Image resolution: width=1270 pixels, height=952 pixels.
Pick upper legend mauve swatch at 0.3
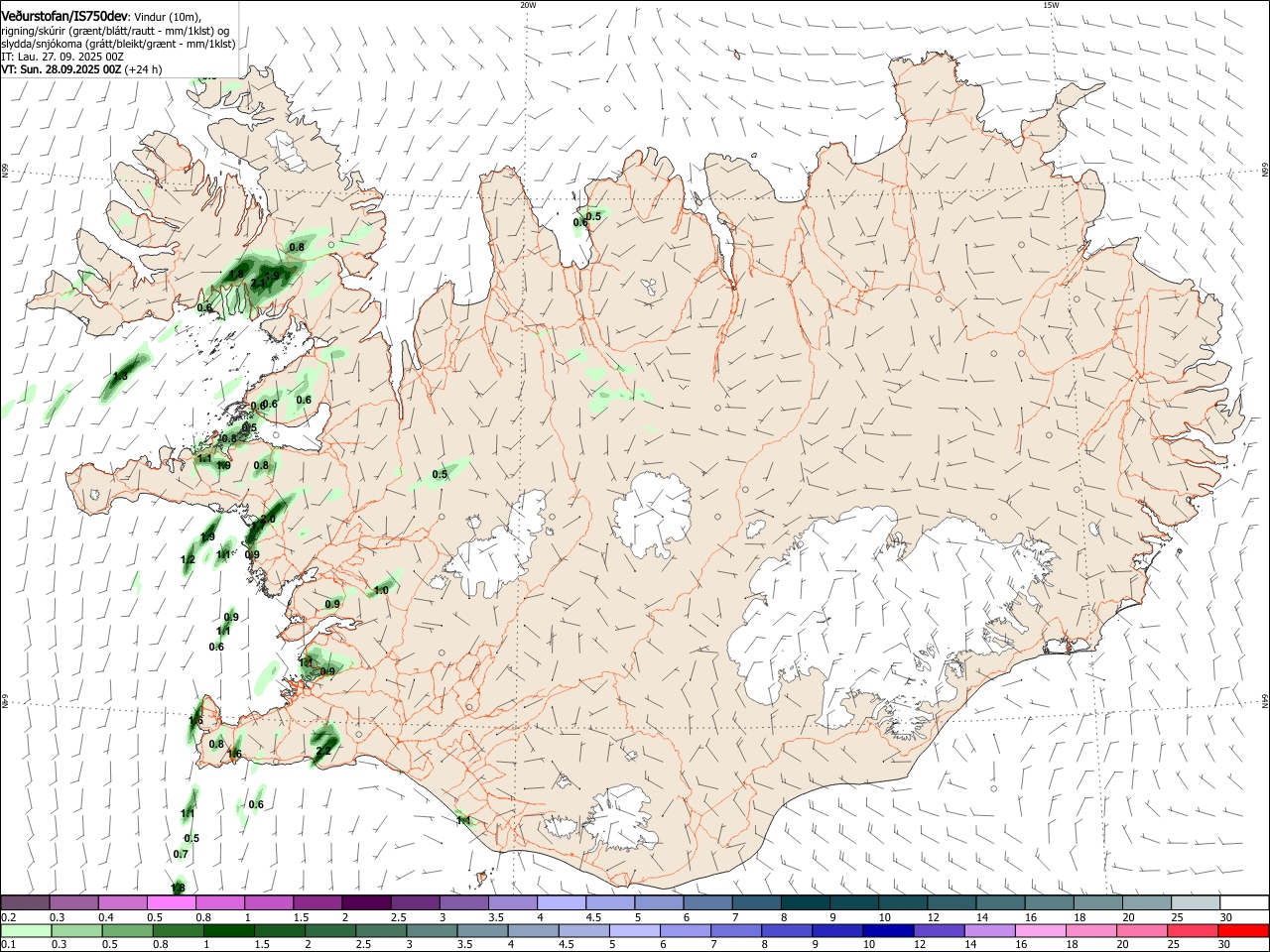pos(73,902)
